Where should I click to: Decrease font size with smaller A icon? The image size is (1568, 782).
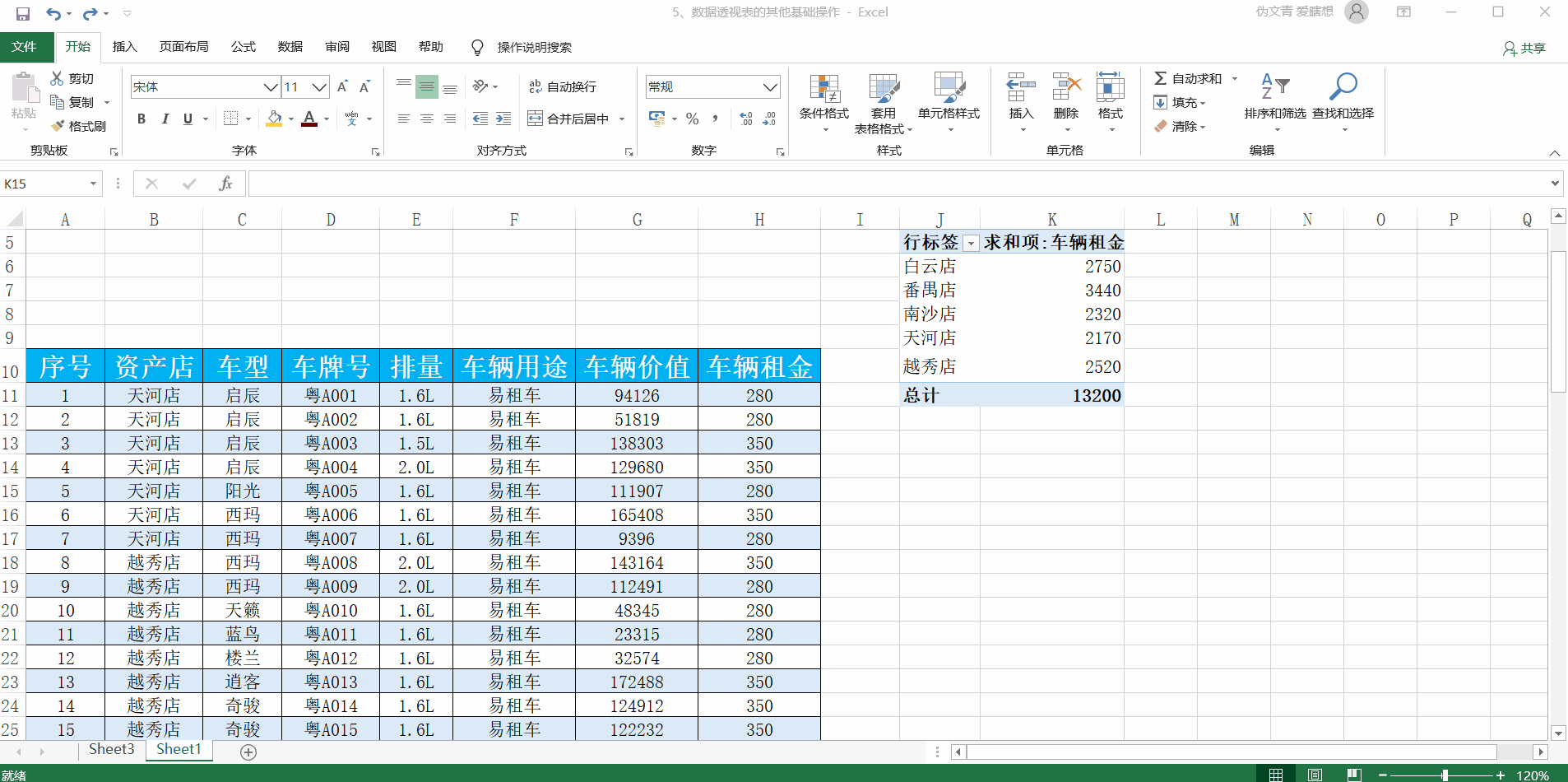pos(364,86)
